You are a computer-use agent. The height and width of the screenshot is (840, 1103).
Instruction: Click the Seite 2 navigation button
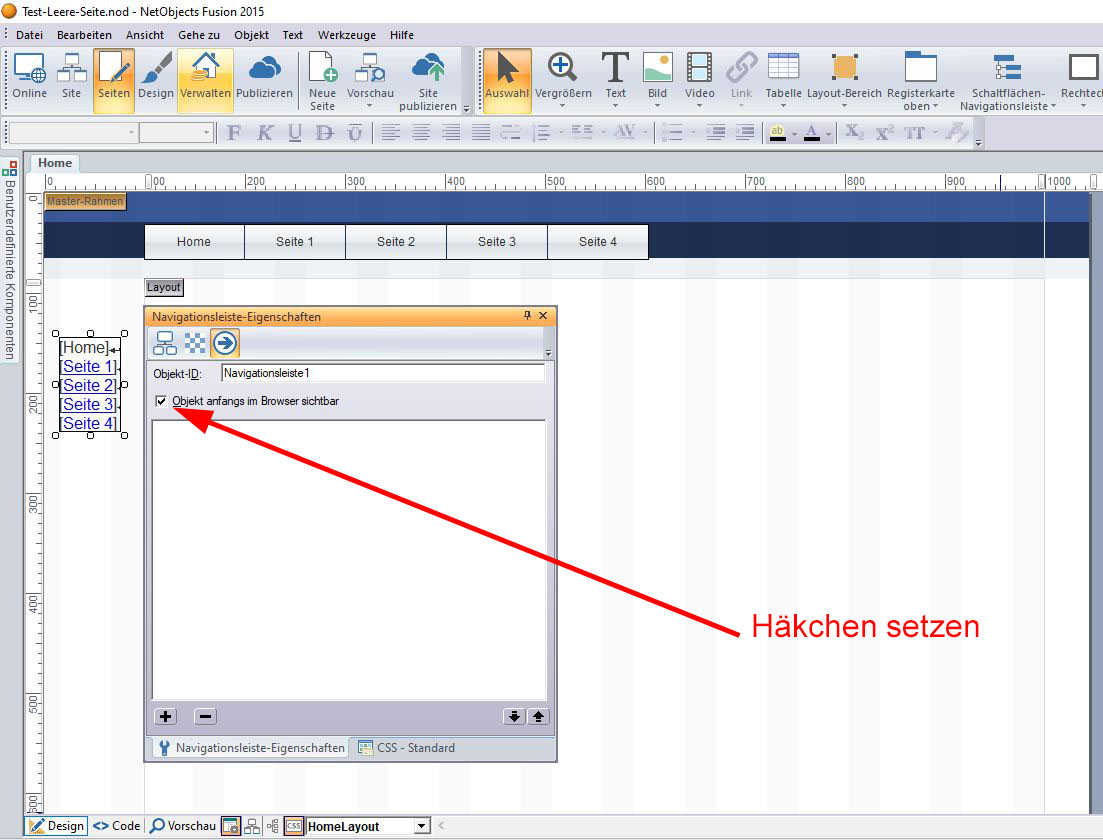point(396,242)
